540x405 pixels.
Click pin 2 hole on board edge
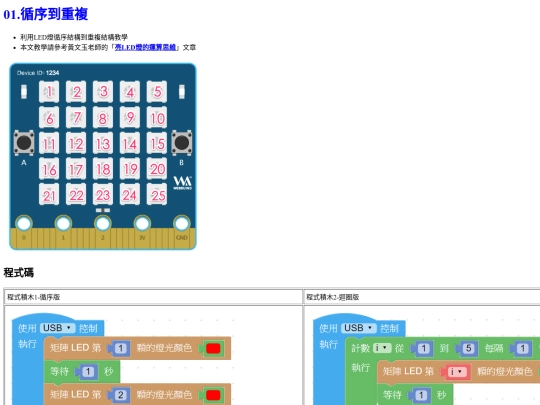tap(103, 224)
